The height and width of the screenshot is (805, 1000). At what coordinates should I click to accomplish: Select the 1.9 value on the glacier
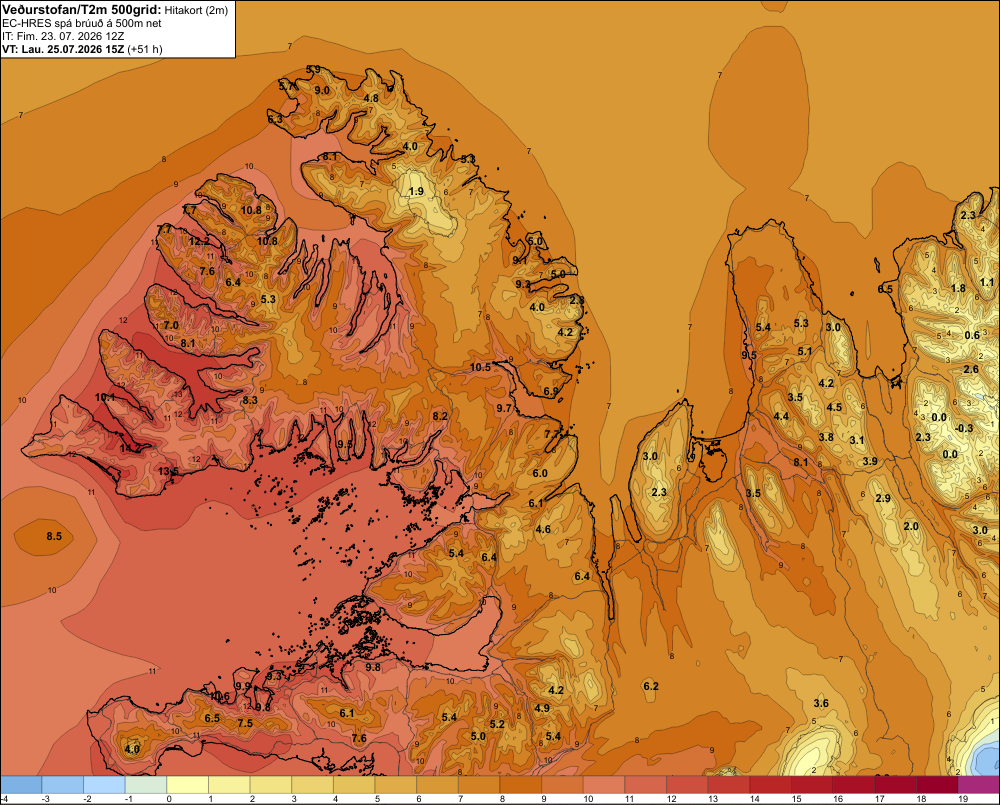(x=416, y=191)
